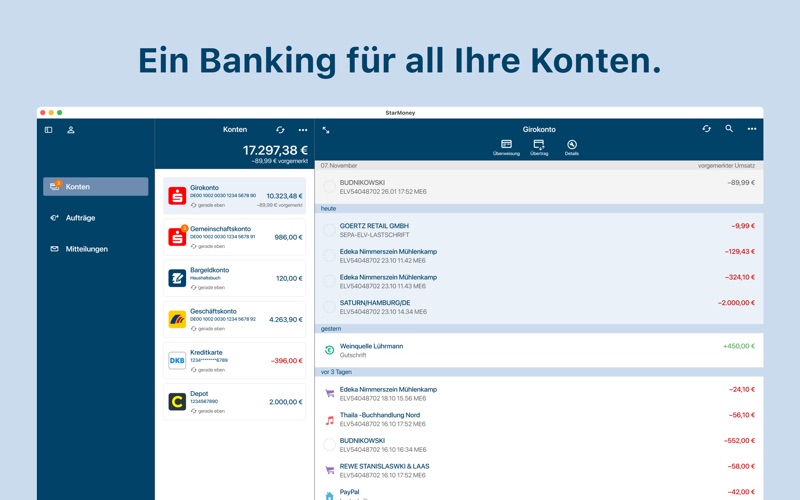
Task: Select the Bargeldkonto account card
Action: click(235, 278)
